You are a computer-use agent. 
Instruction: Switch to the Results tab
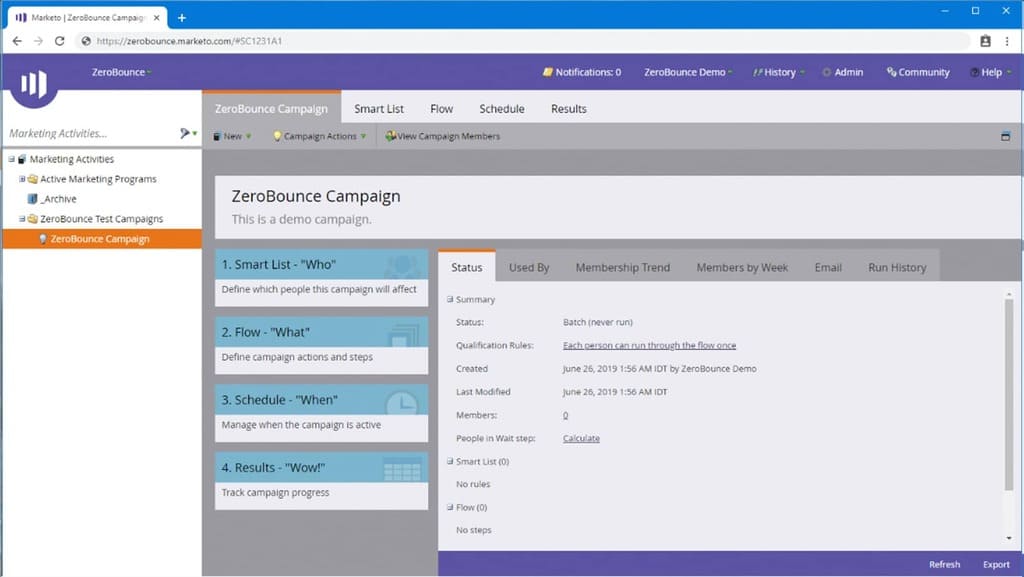569,108
